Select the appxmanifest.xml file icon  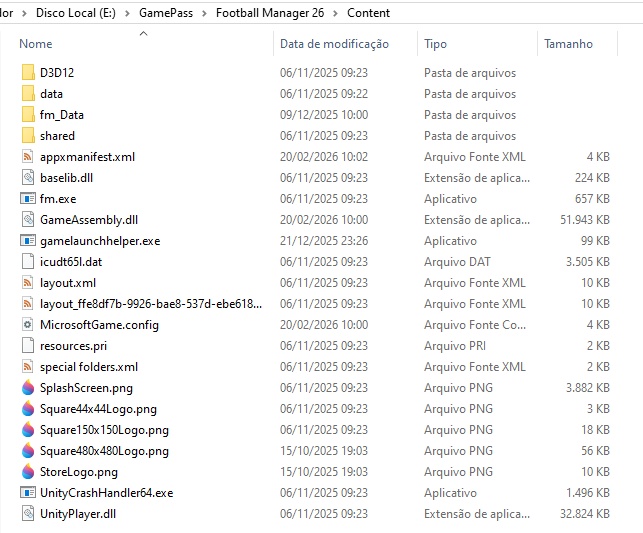click(28, 157)
